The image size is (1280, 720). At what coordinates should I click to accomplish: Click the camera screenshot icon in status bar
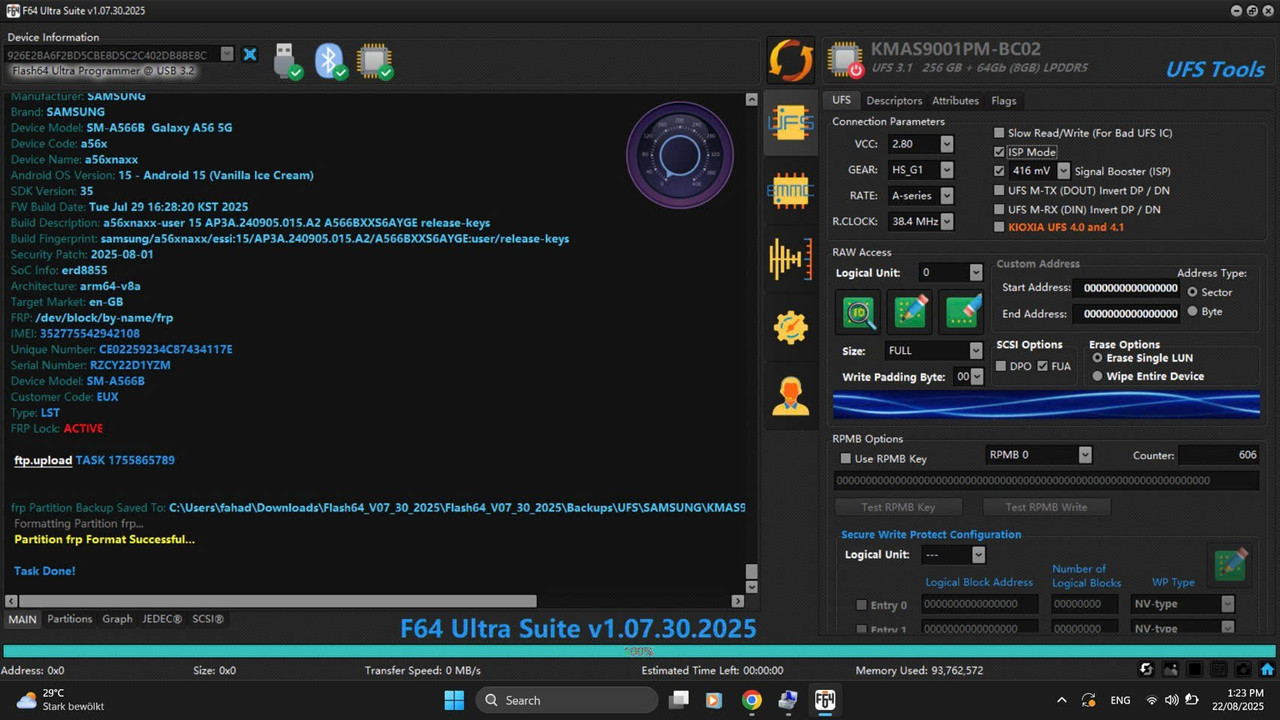(x=1243, y=670)
